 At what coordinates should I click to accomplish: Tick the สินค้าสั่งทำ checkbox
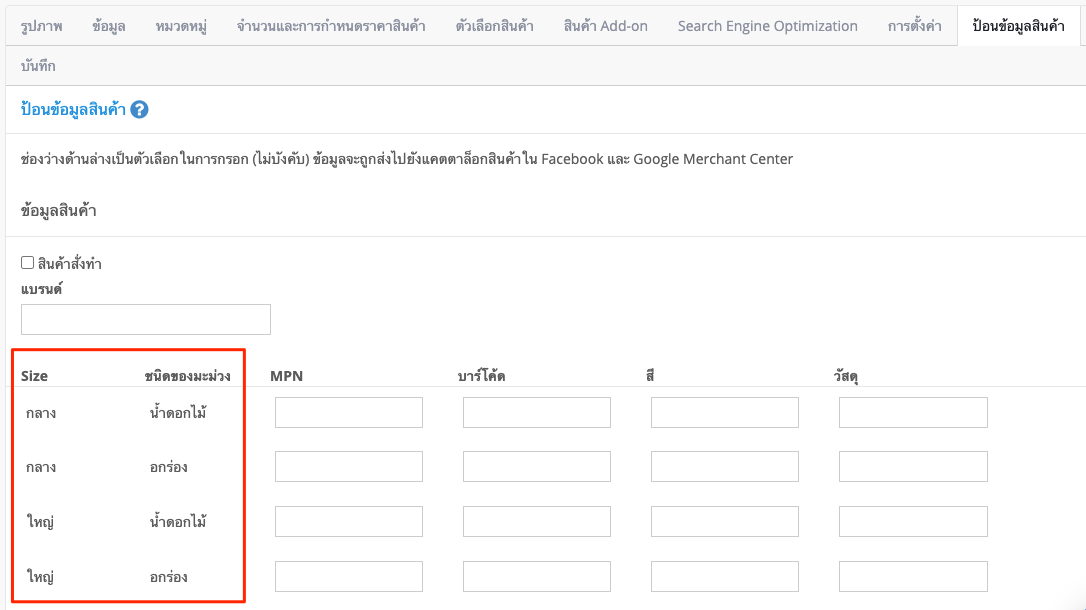(x=28, y=262)
